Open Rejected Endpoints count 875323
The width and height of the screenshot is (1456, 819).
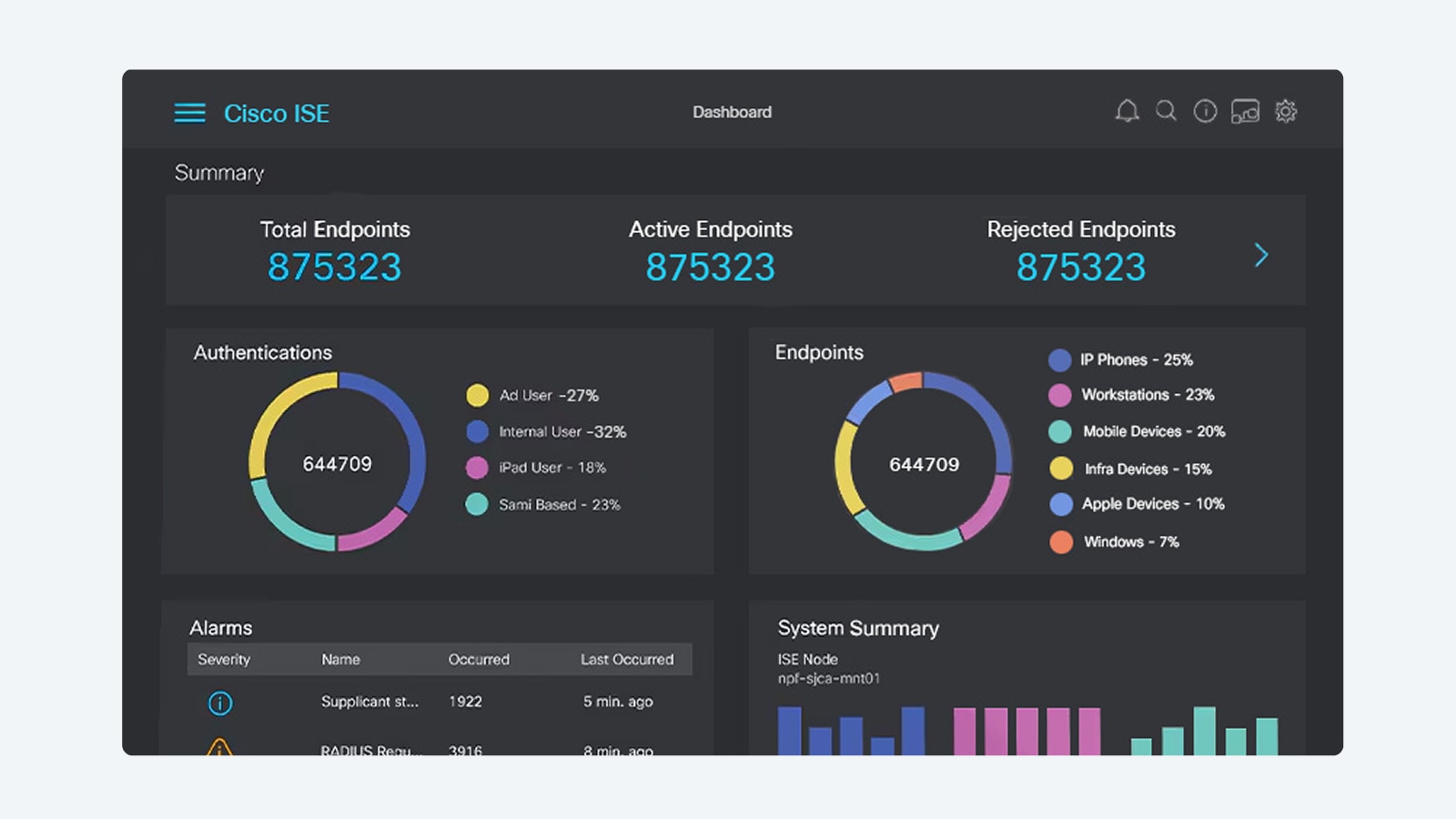[x=1081, y=267]
